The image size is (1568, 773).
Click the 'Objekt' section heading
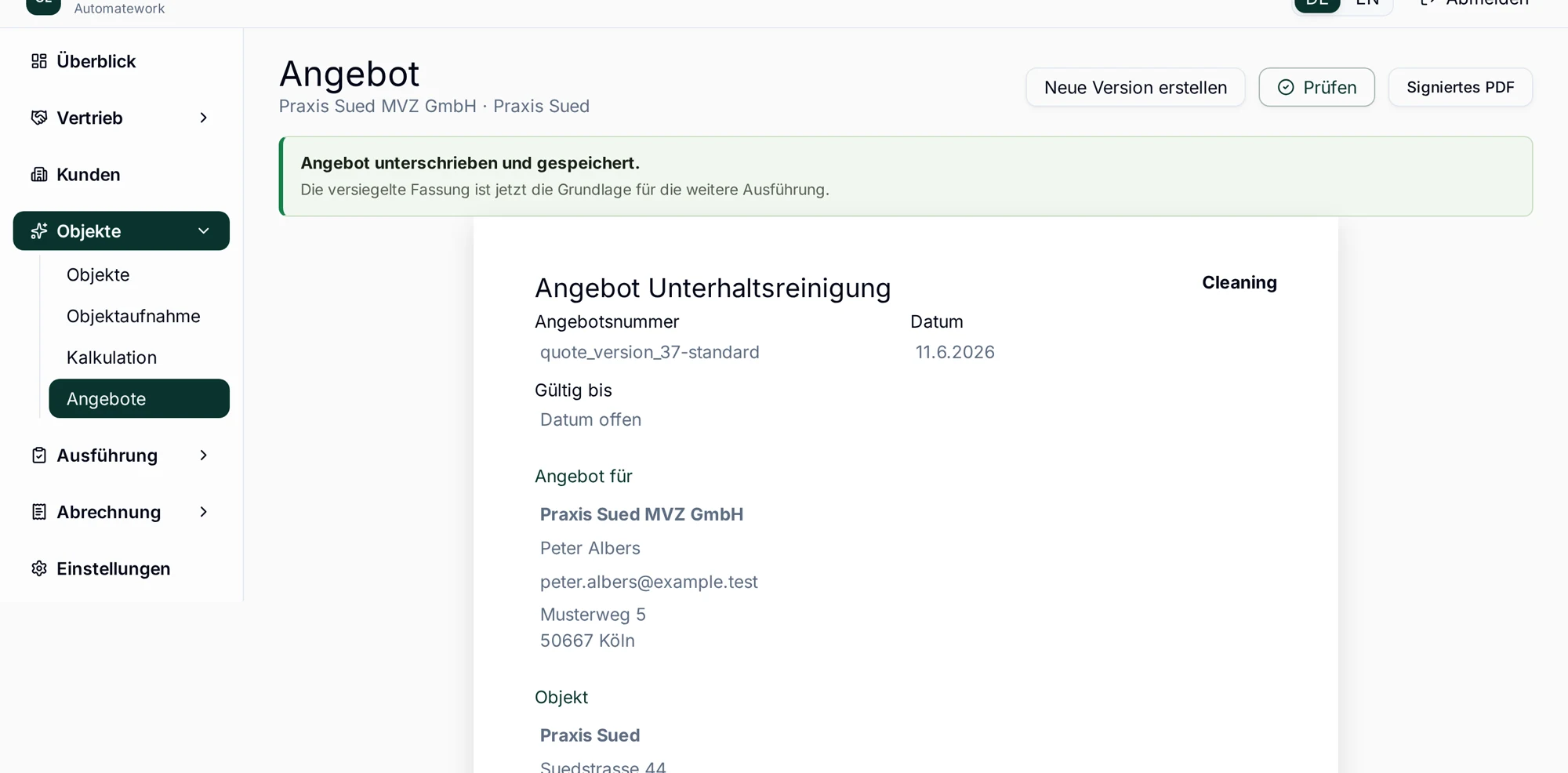coord(561,697)
